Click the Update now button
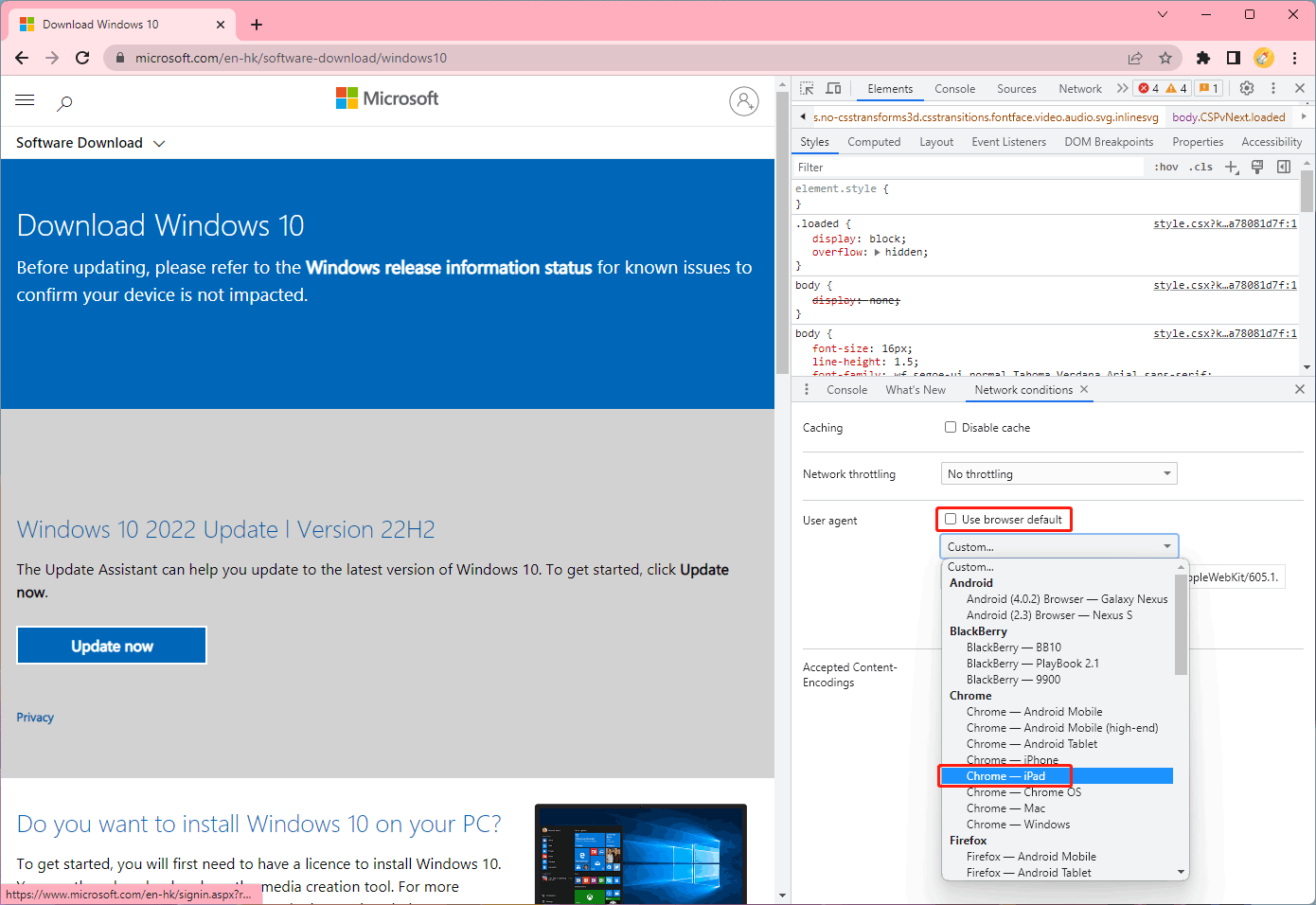This screenshot has width=1316, height=905. (x=111, y=645)
